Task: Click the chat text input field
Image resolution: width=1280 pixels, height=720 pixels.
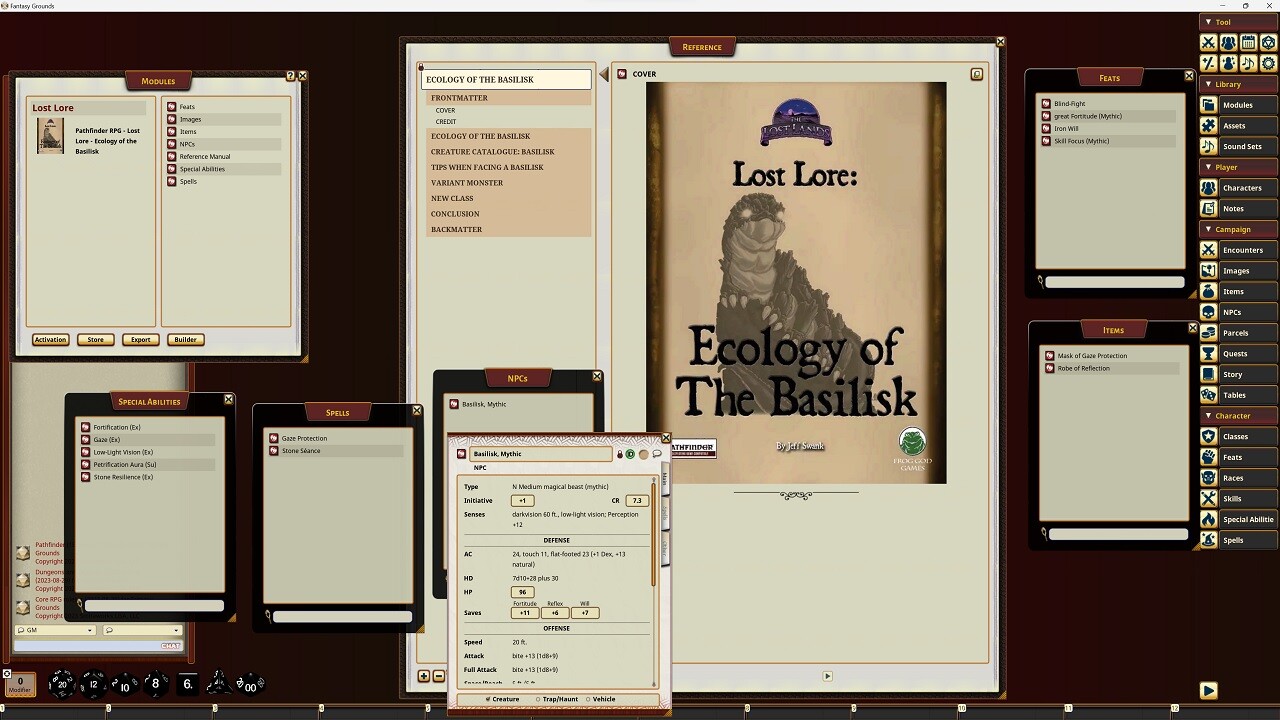Action: pyautogui.click(x=80, y=646)
